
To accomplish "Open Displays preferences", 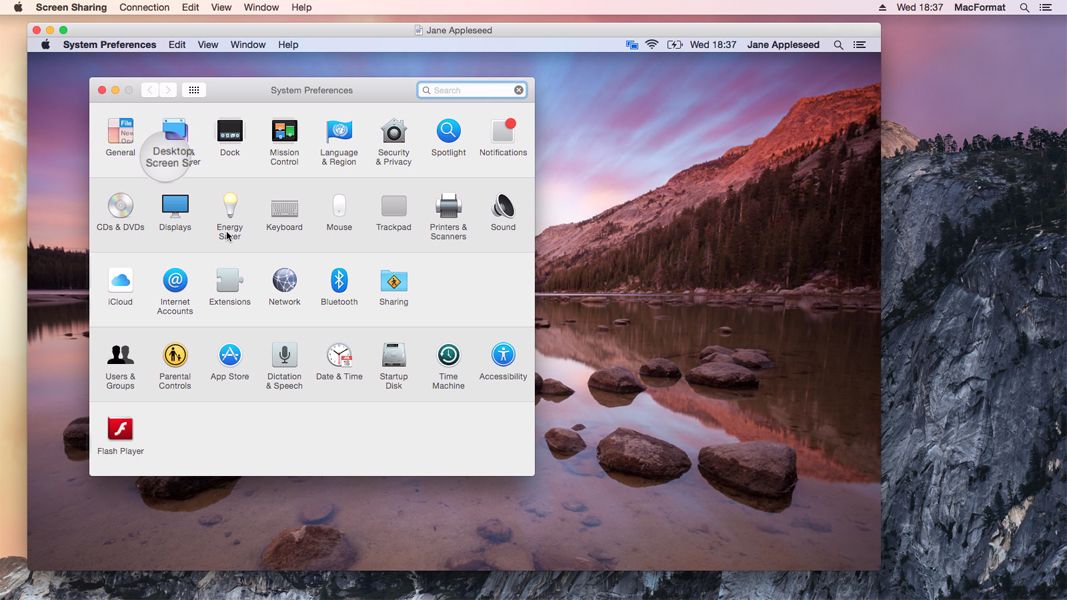I will pyautogui.click(x=175, y=207).
